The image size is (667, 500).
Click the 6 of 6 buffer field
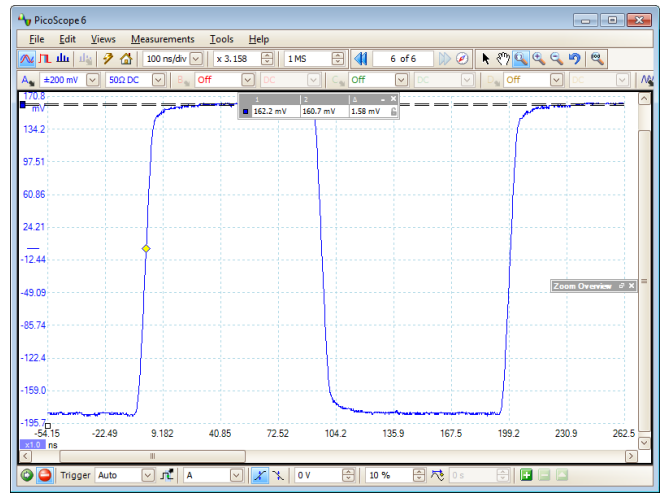point(403,59)
